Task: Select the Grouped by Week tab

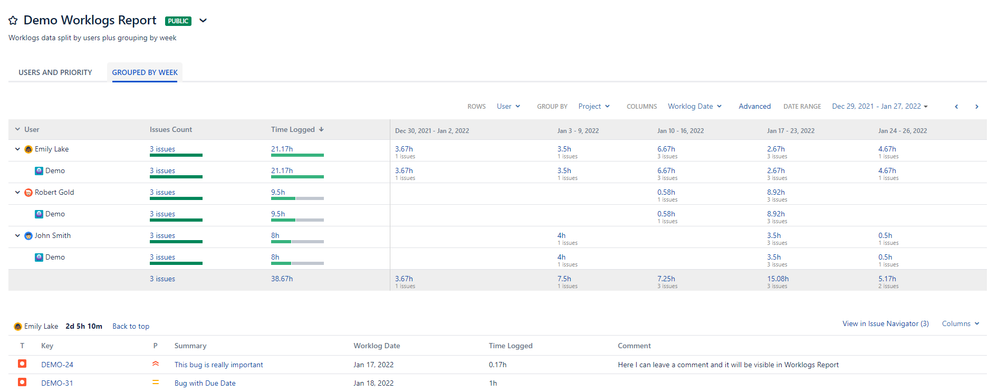Action: click(145, 73)
